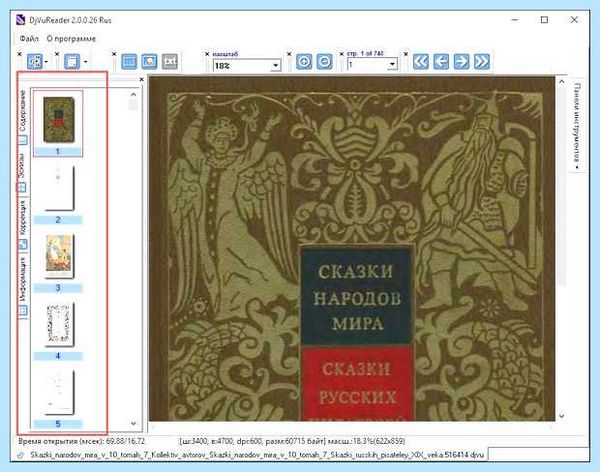Close the page number toolbar section
Screen dimensions: 600x472
tap(342, 54)
